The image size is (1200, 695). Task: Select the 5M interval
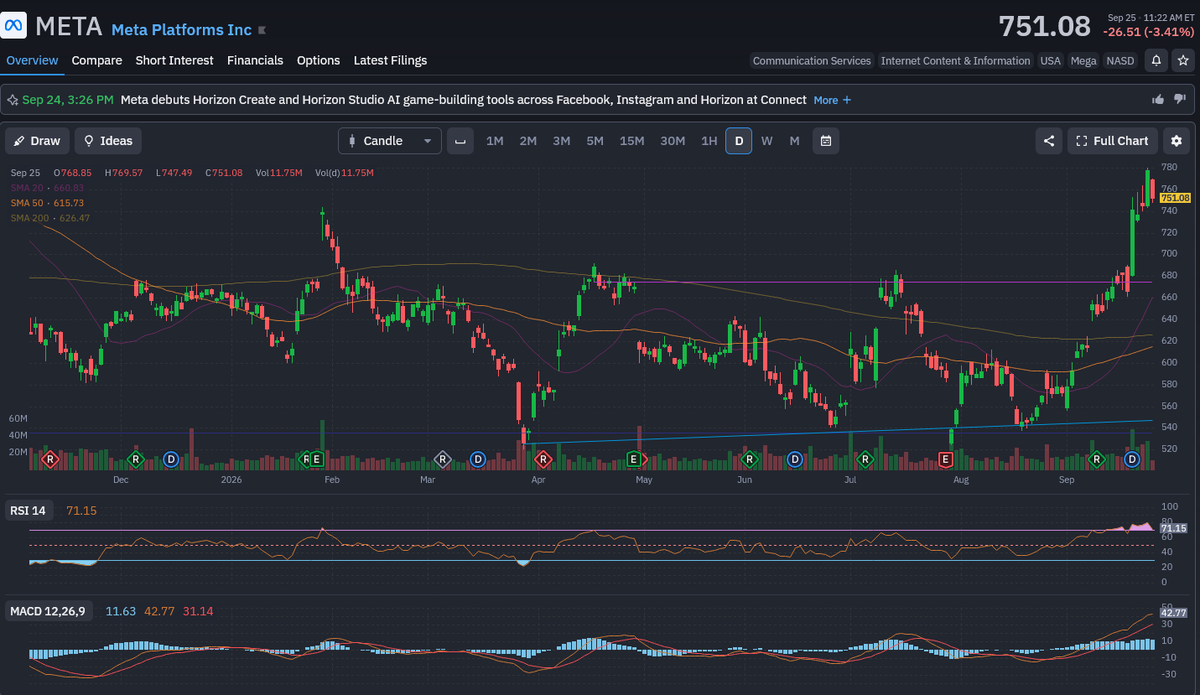595,141
